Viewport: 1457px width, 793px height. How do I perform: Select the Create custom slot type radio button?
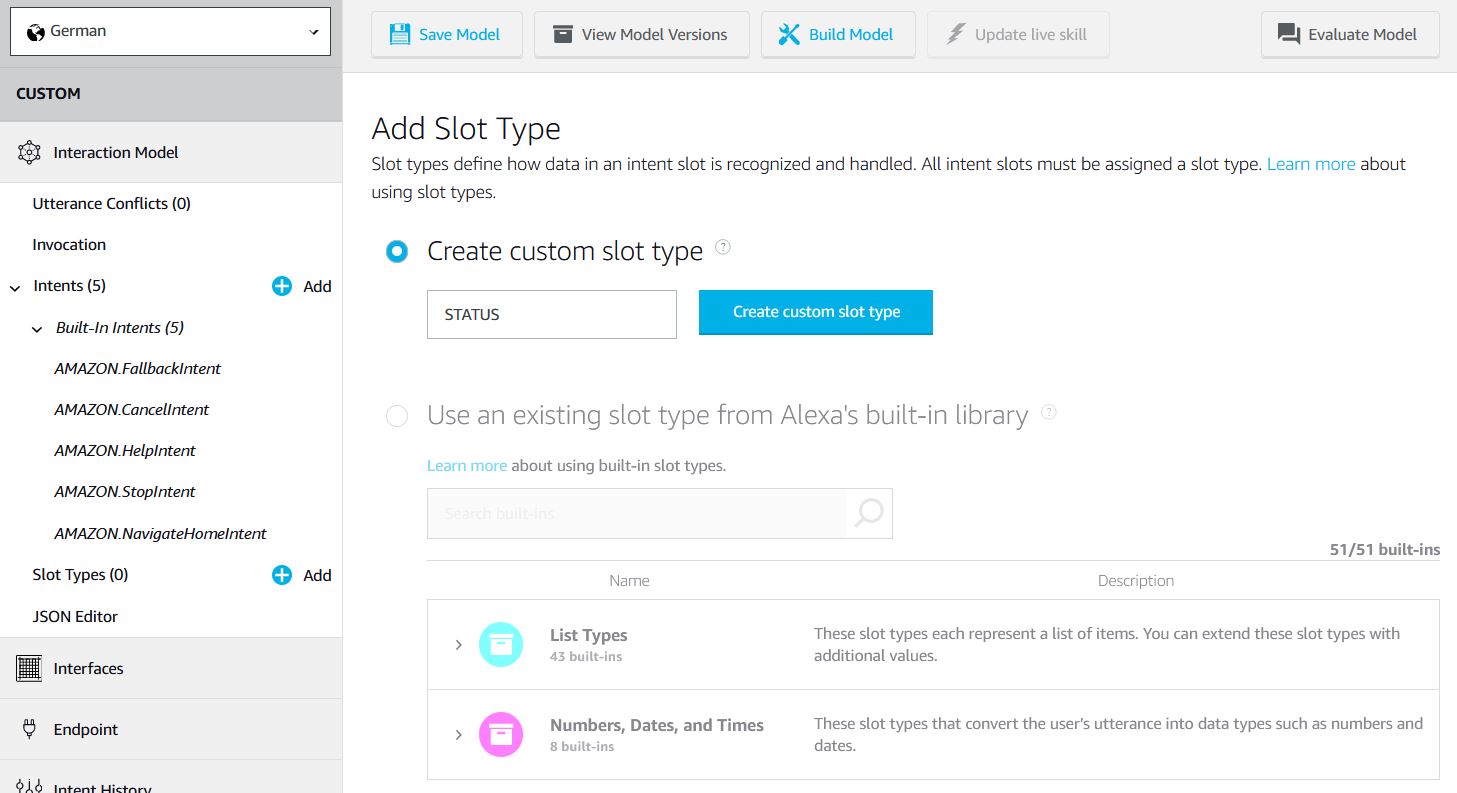click(x=397, y=251)
